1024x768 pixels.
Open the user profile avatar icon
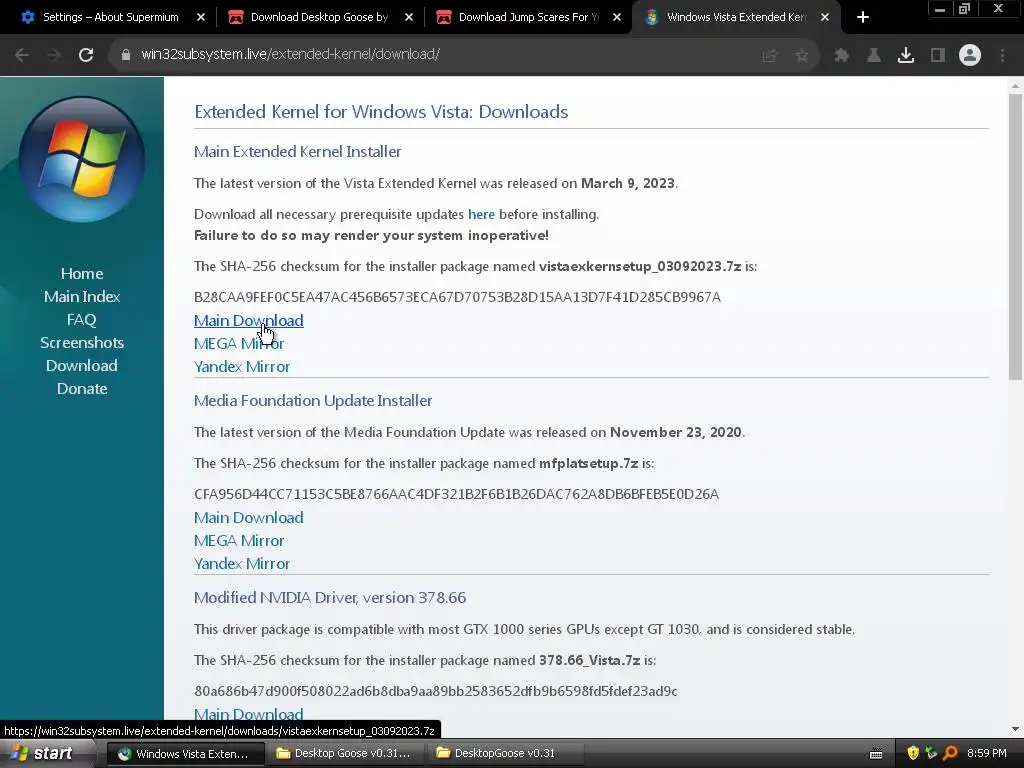pyautogui.click(x=970, y=55)
